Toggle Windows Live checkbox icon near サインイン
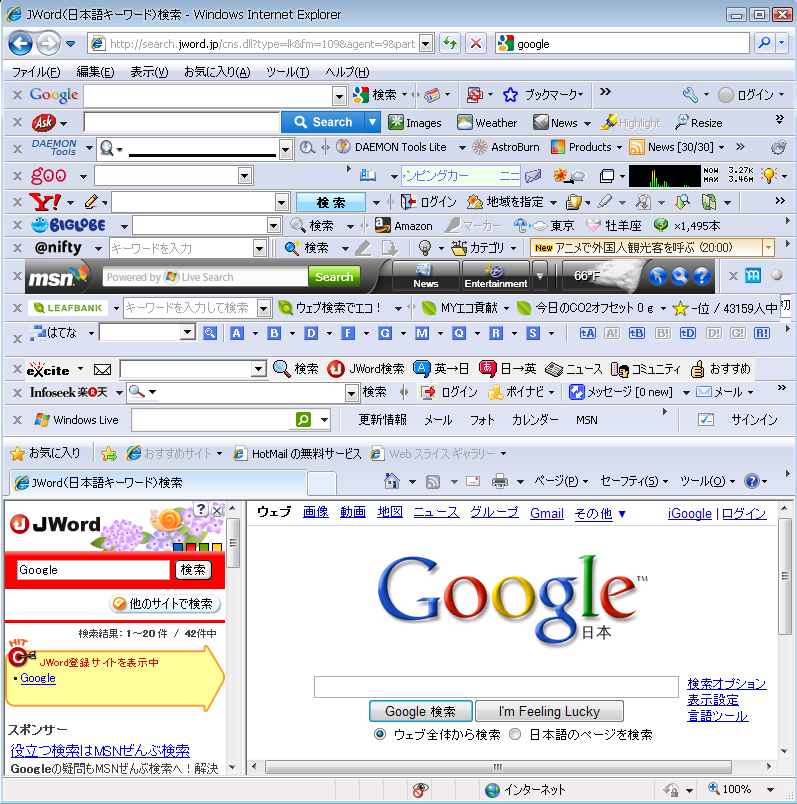This screenshot has width=797, height=804. point(706,420)
